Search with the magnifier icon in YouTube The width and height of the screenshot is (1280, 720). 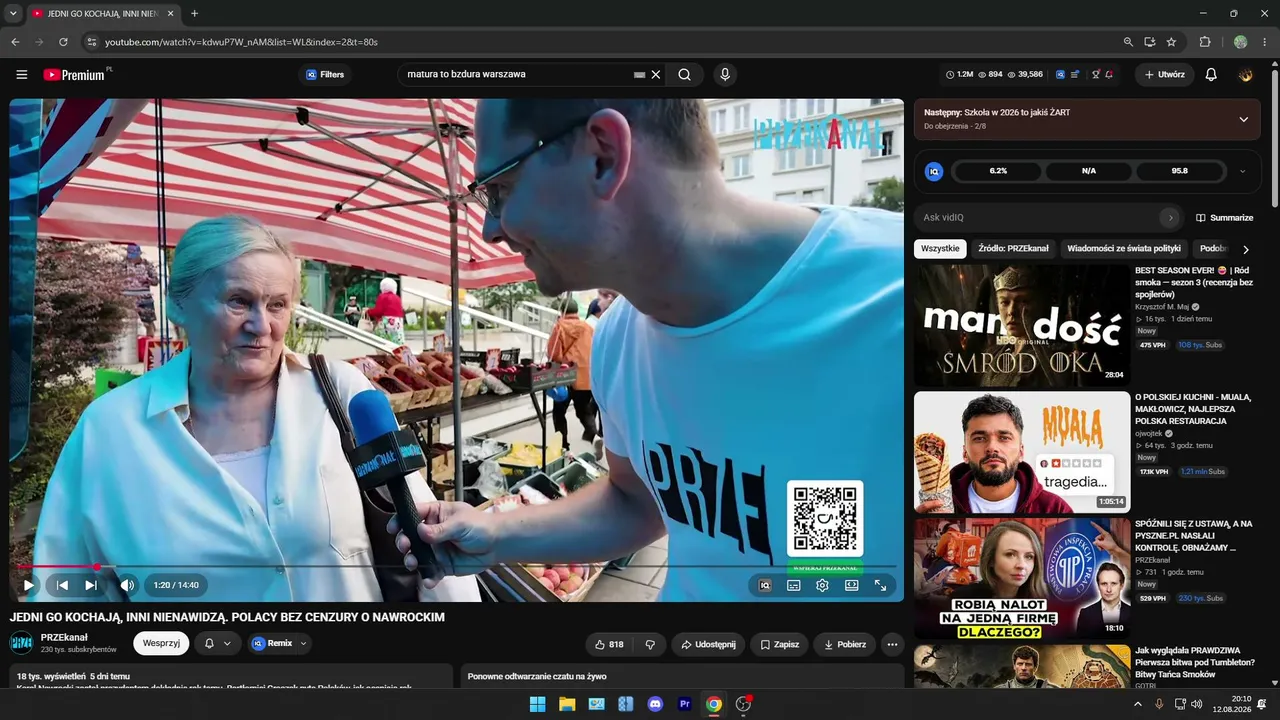684,75
